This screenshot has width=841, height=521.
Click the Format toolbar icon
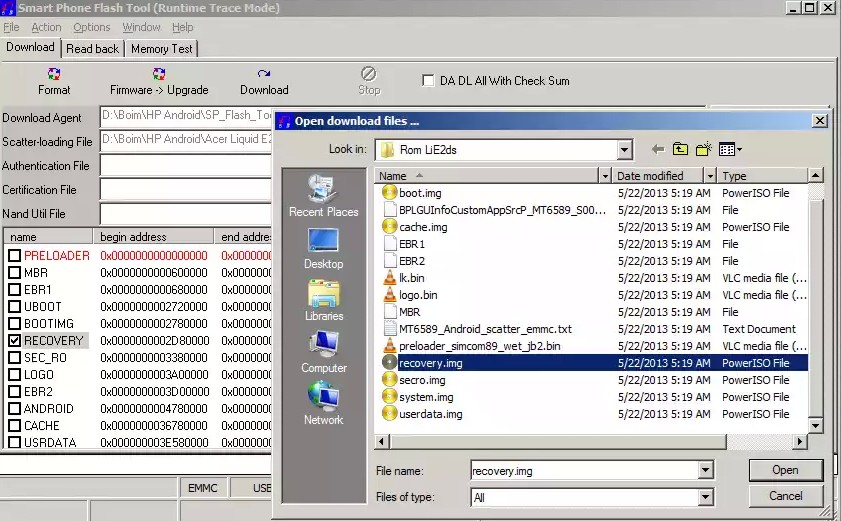coord(54,74)
